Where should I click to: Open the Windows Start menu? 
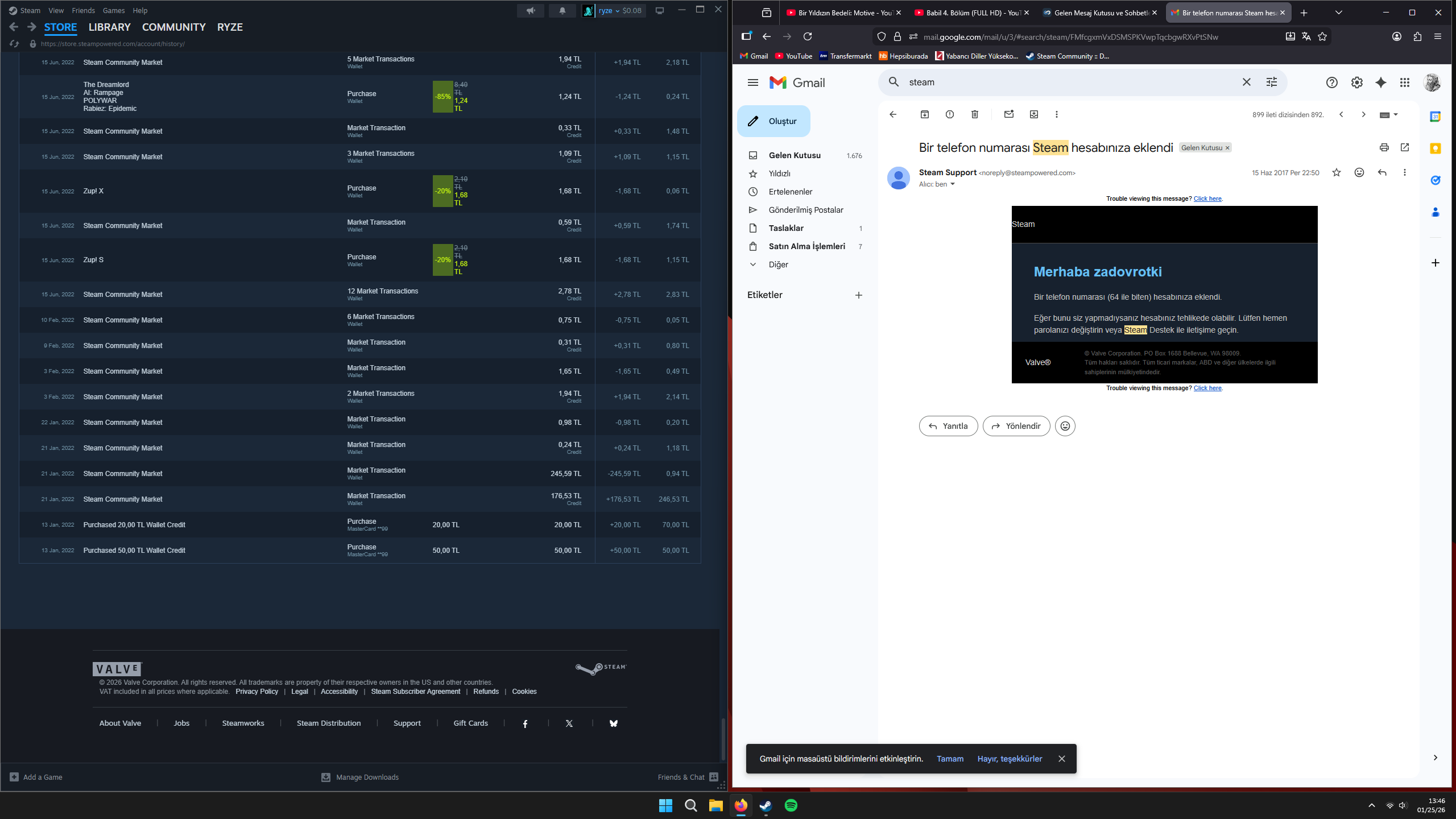pyautogui.click(x=665, y=805)
